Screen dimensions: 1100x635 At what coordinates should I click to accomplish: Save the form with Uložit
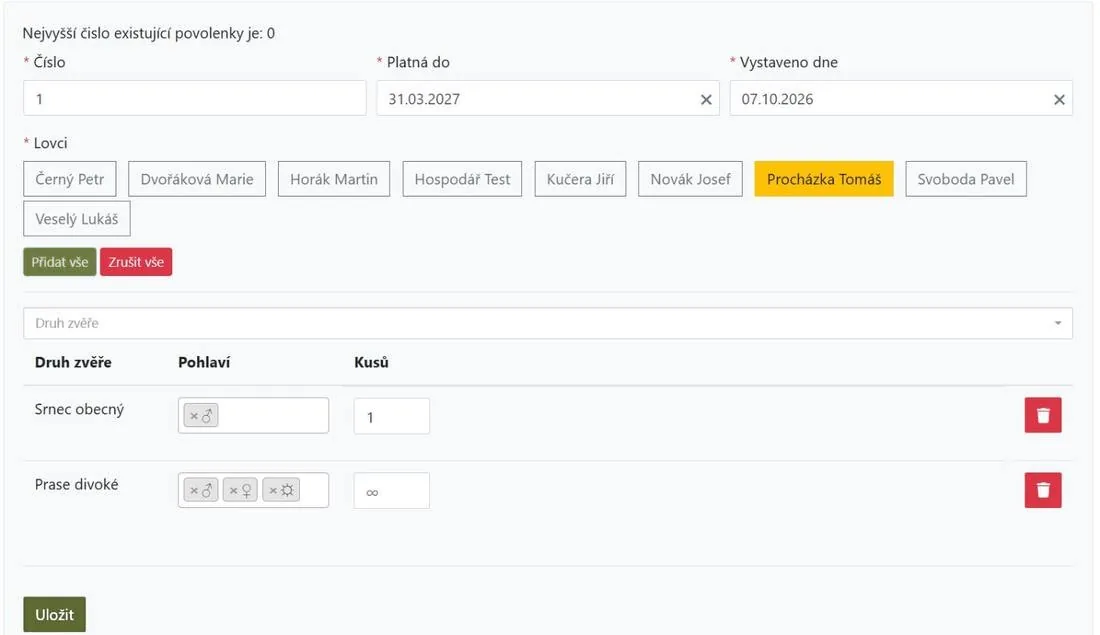point(55,615)
